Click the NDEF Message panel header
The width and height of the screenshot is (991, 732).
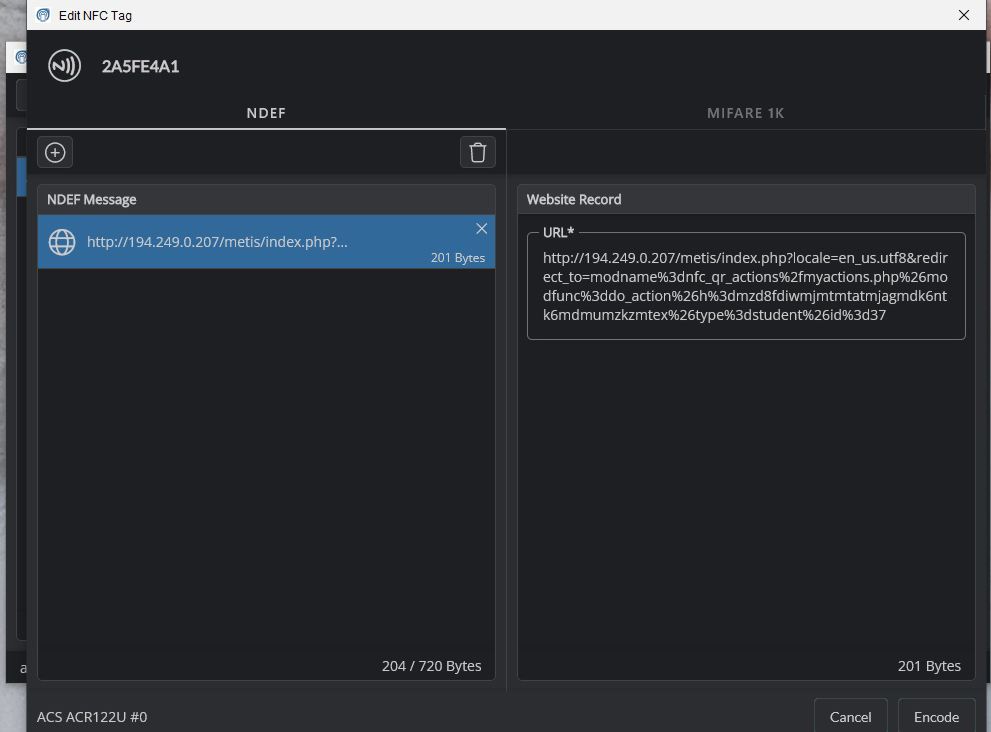point(92,199)
